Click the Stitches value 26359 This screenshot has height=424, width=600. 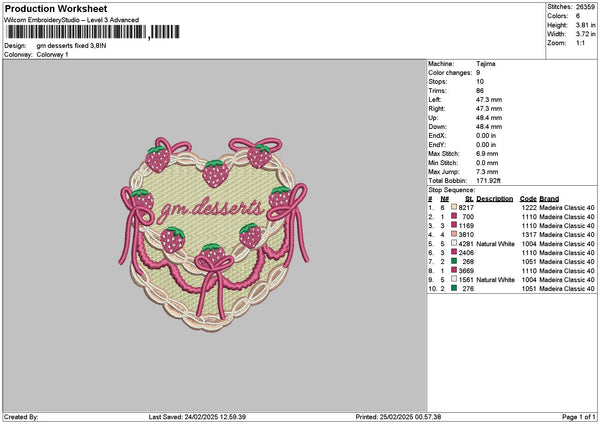point(585,7)
